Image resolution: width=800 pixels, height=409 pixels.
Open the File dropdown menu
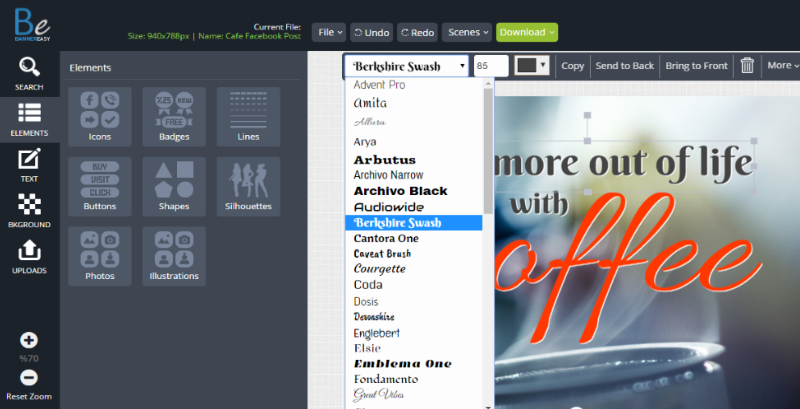coord(329,32)
